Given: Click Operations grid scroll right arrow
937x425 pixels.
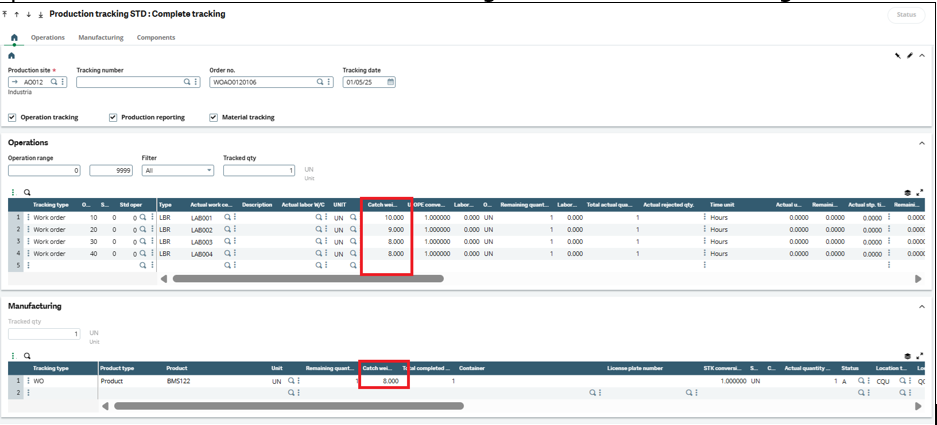Looking at the screenshot, I should [x=918, y=279].
